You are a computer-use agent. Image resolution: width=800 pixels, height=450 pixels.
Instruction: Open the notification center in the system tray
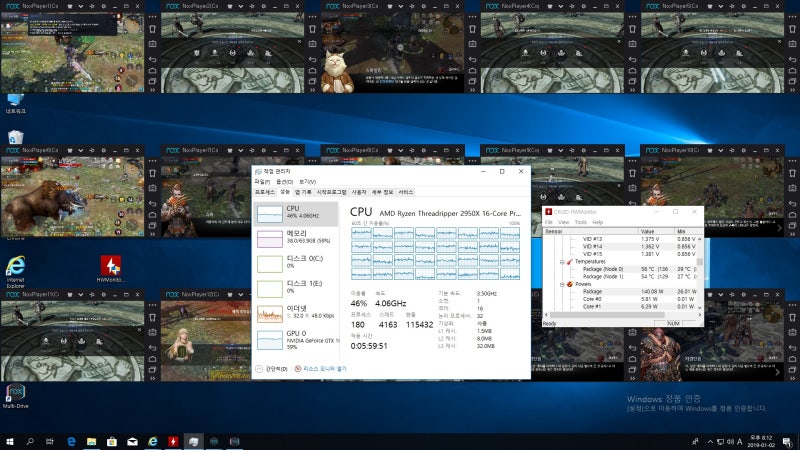click(787, 442)
